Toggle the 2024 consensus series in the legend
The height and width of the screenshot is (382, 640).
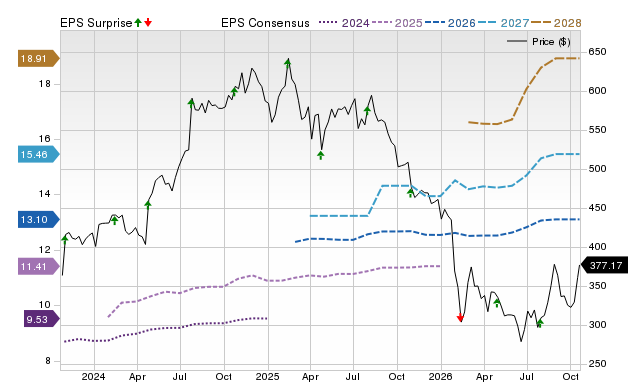(344, 23)
